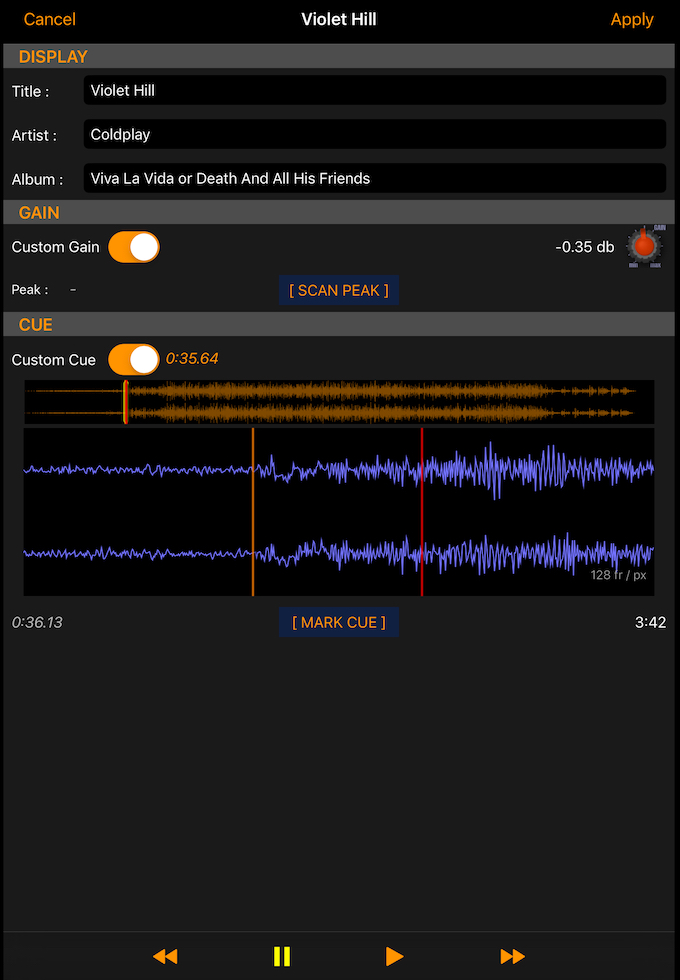The width and height of the screenshot is (680, 980).
Task: Tap the Peak value dash
Action: click(x=73, y=289)
